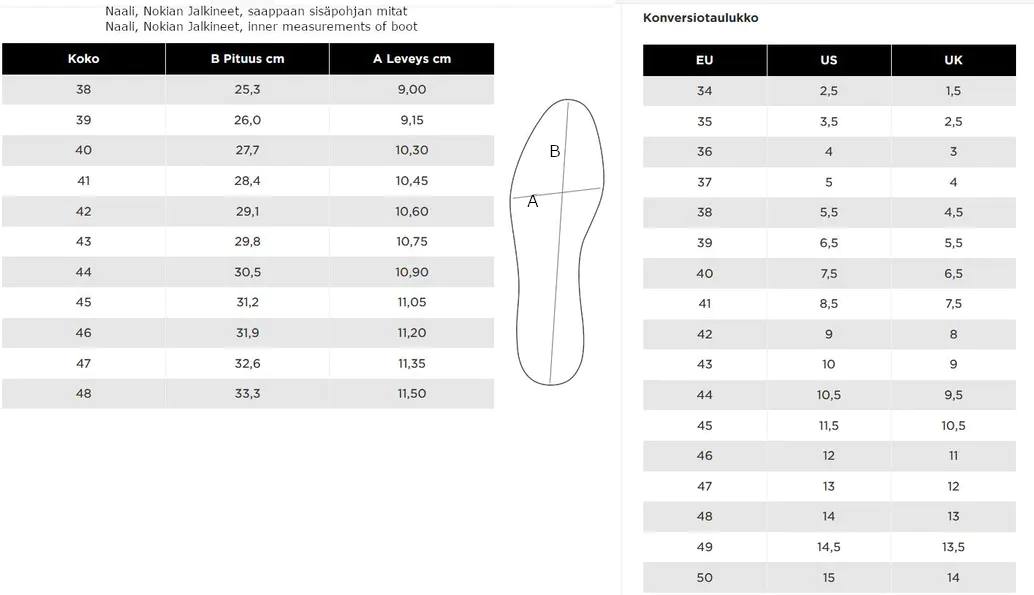Select the 33,3 length cell
This screenshot has width=1034, height=595.
pos(247,394)
